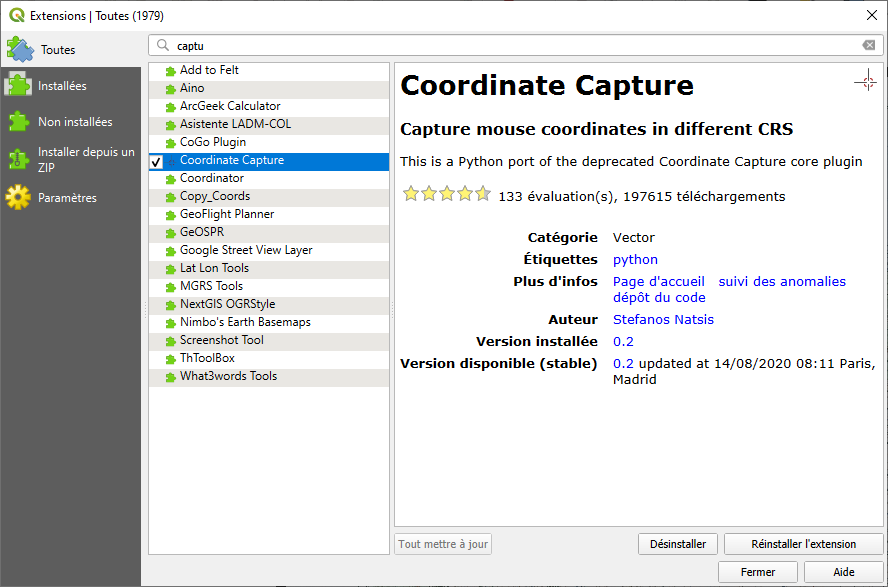Choose MGRS Tools from the list
Screen dimensions: 888x587
[x=211, y=286]
